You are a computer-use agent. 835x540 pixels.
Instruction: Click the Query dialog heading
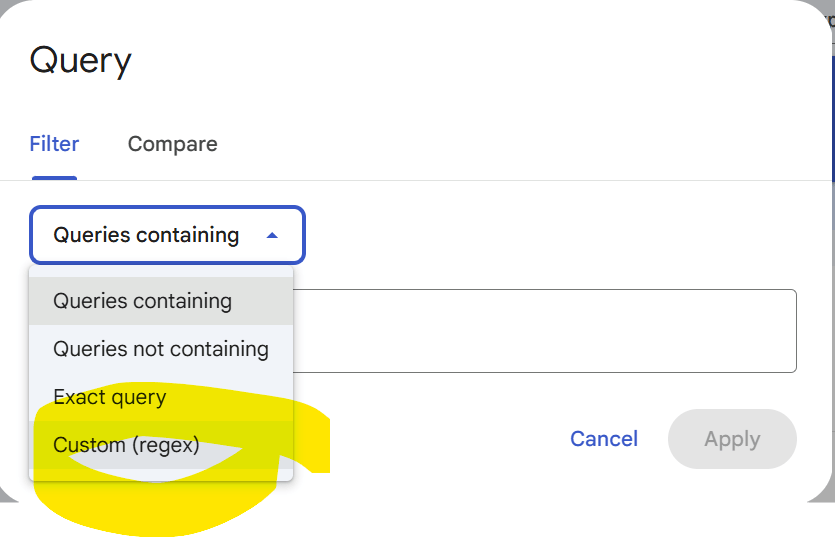(x=80, y=61)
